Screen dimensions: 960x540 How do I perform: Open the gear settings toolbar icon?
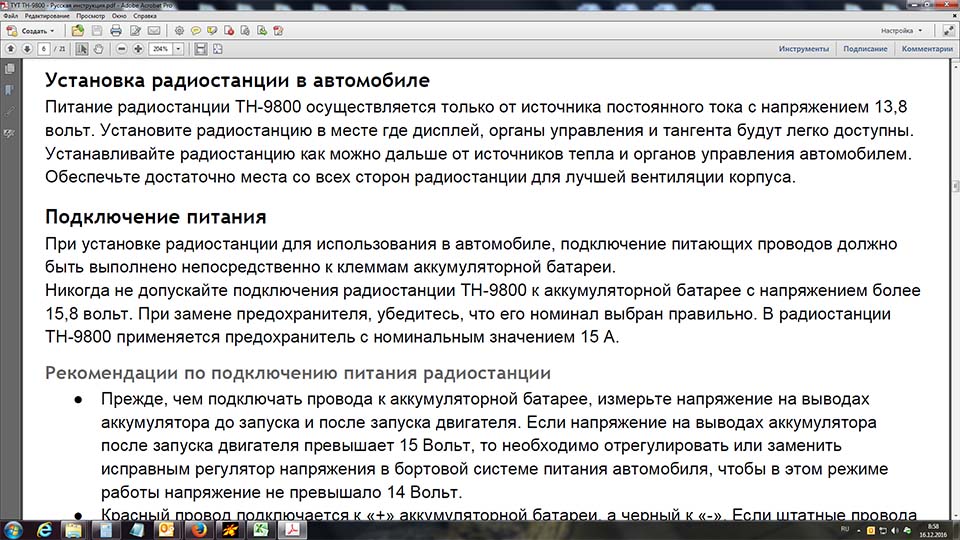click(x=179, y=31)
